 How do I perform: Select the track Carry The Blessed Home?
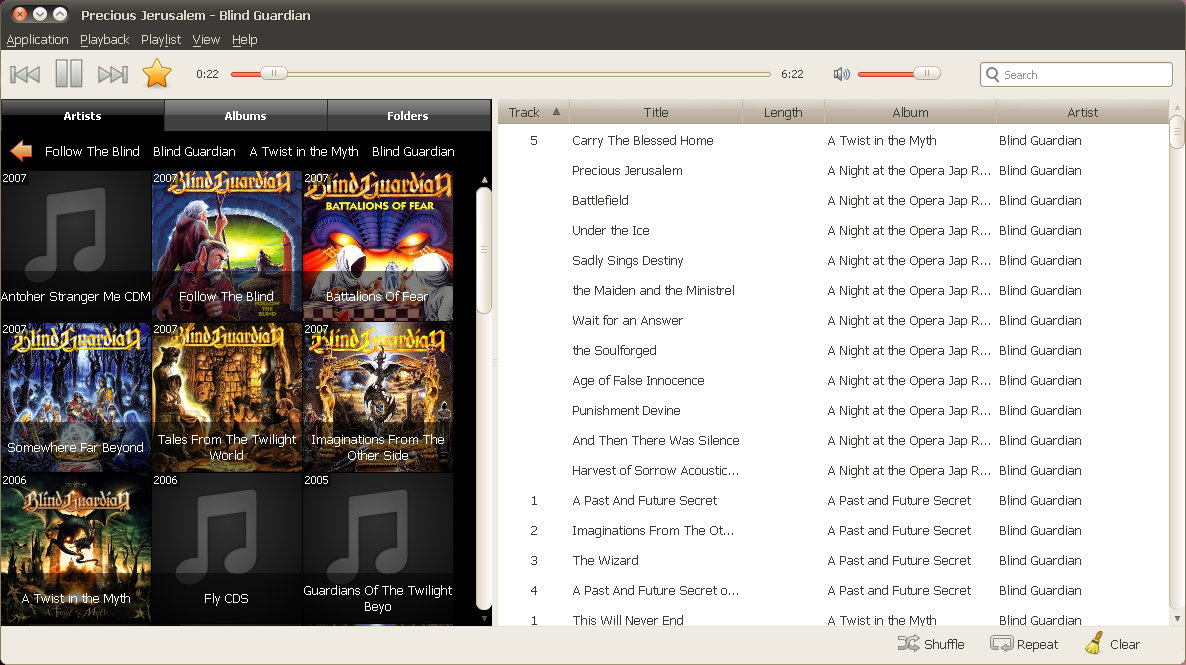834,141
